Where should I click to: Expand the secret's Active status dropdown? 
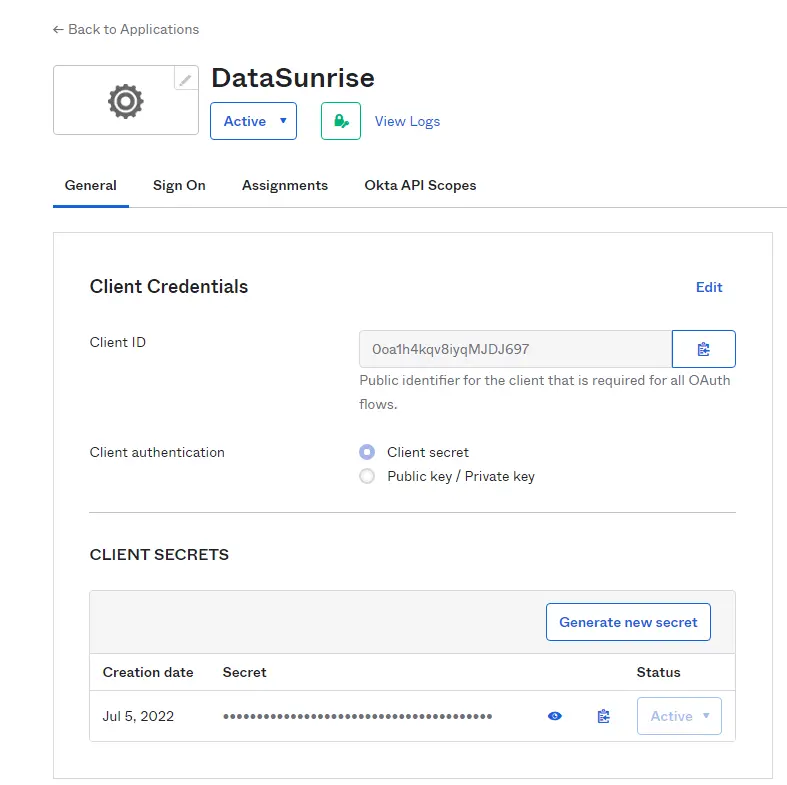(x=679, y=716)
